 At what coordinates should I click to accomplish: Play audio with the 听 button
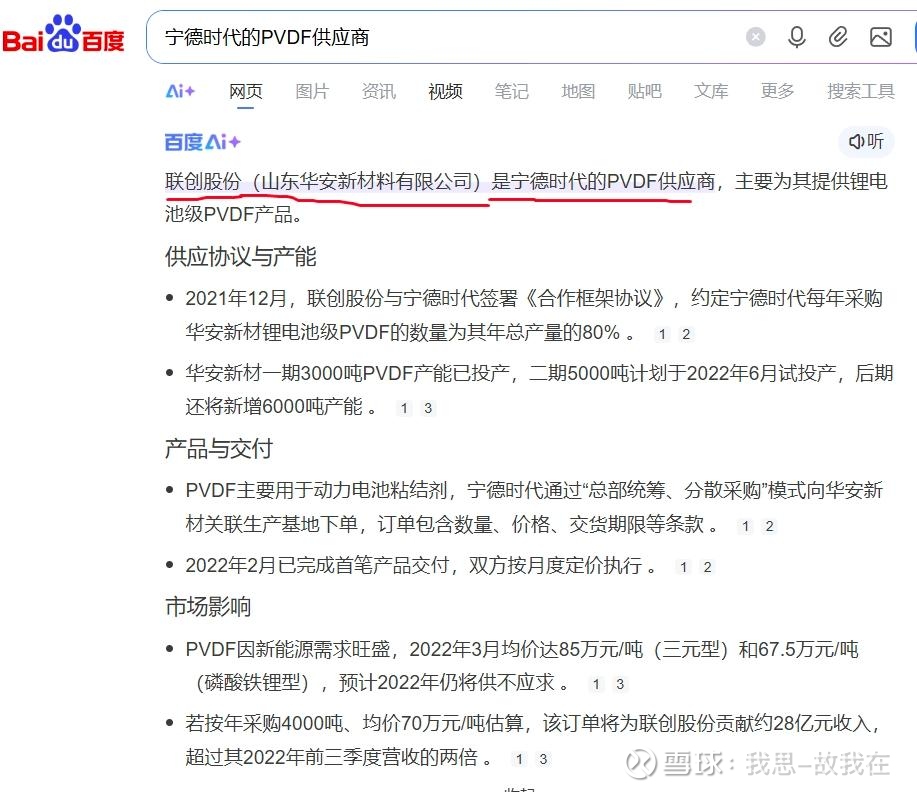pos(866,142)
